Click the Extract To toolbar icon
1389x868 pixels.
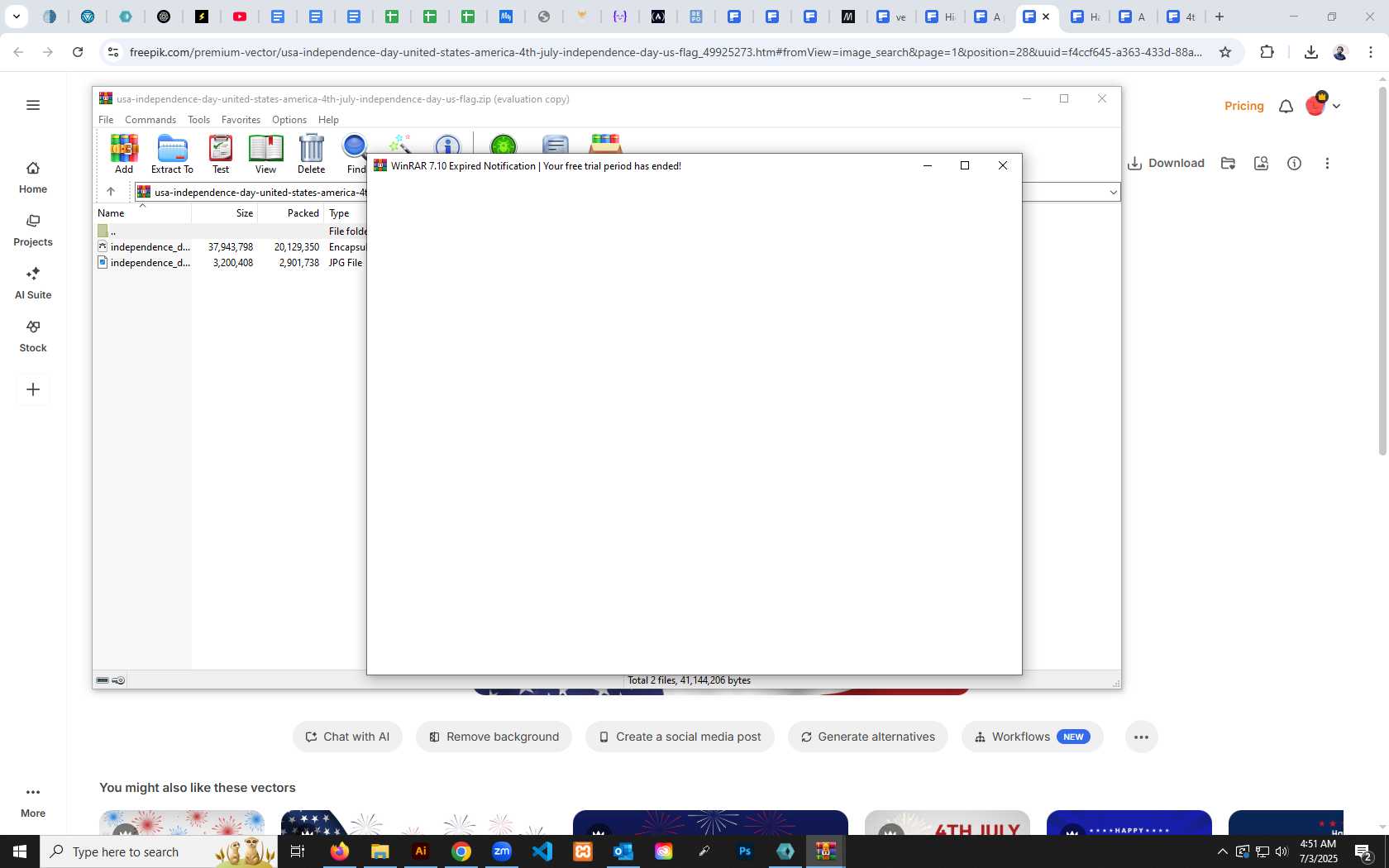(x=172, y=154)
